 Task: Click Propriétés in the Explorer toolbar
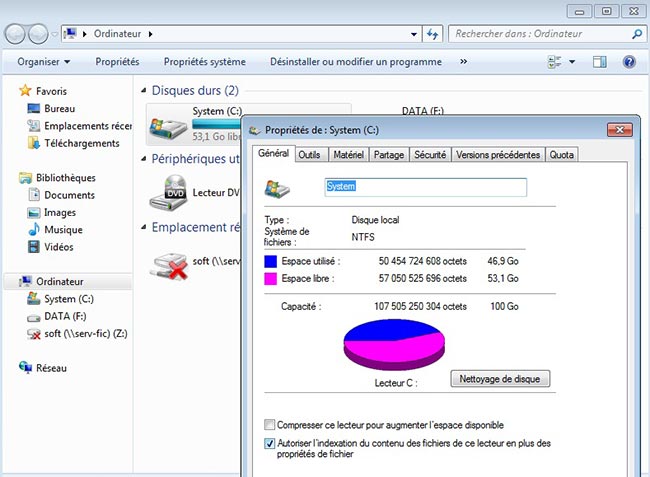117,62
